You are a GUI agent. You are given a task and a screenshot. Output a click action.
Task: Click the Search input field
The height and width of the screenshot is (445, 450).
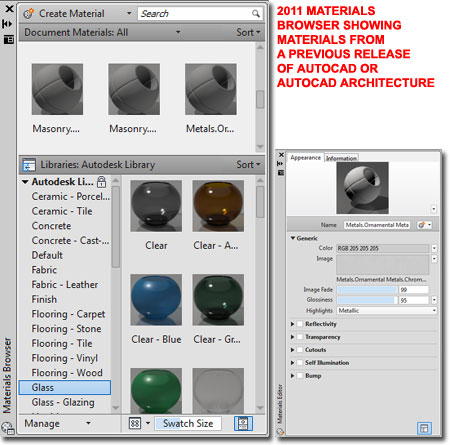click(194, 14)
